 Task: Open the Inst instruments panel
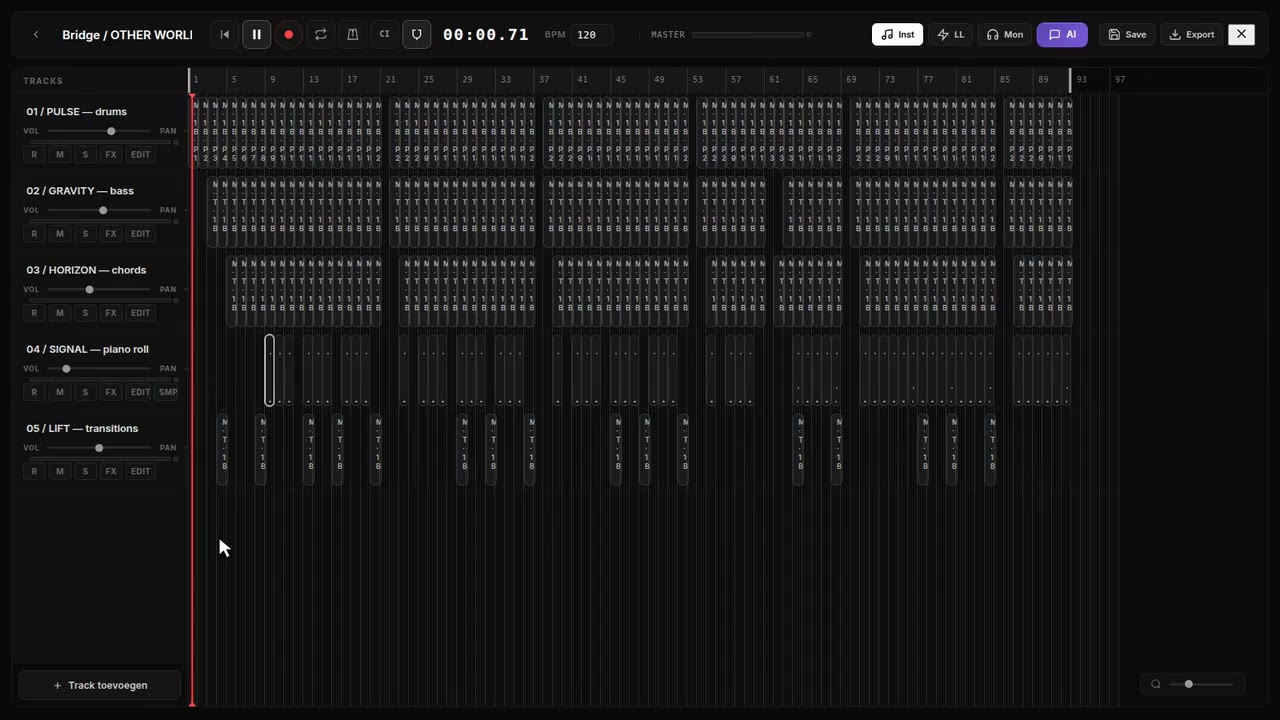point(897,35)
